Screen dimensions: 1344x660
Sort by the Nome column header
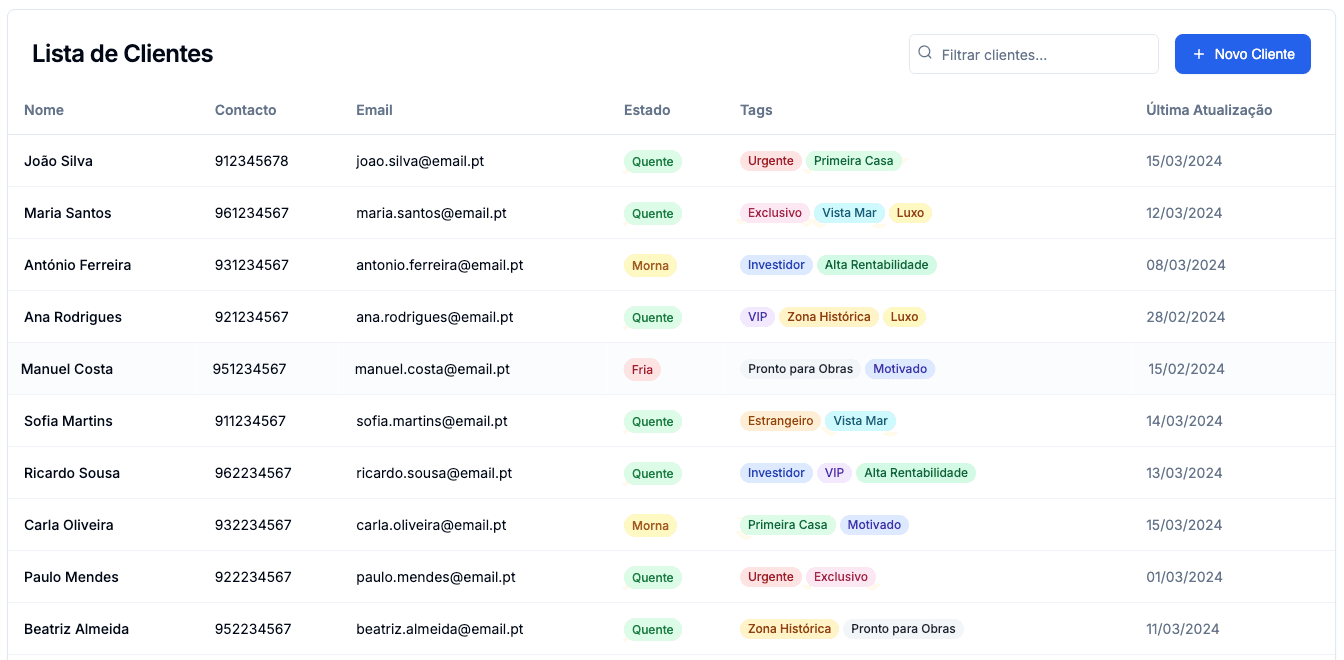click(44, 110)
